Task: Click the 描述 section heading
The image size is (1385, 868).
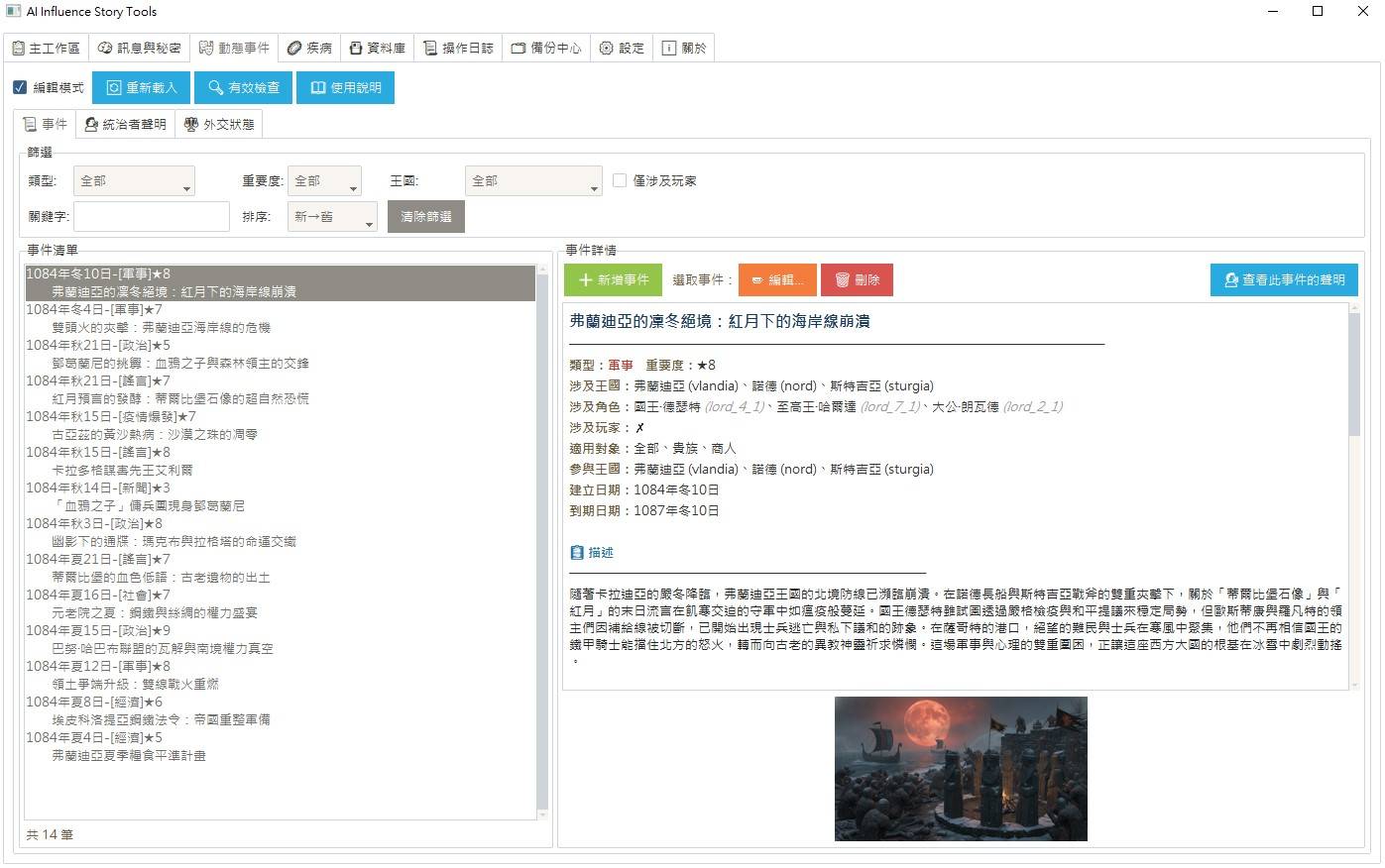Action: tap(592, 552)
